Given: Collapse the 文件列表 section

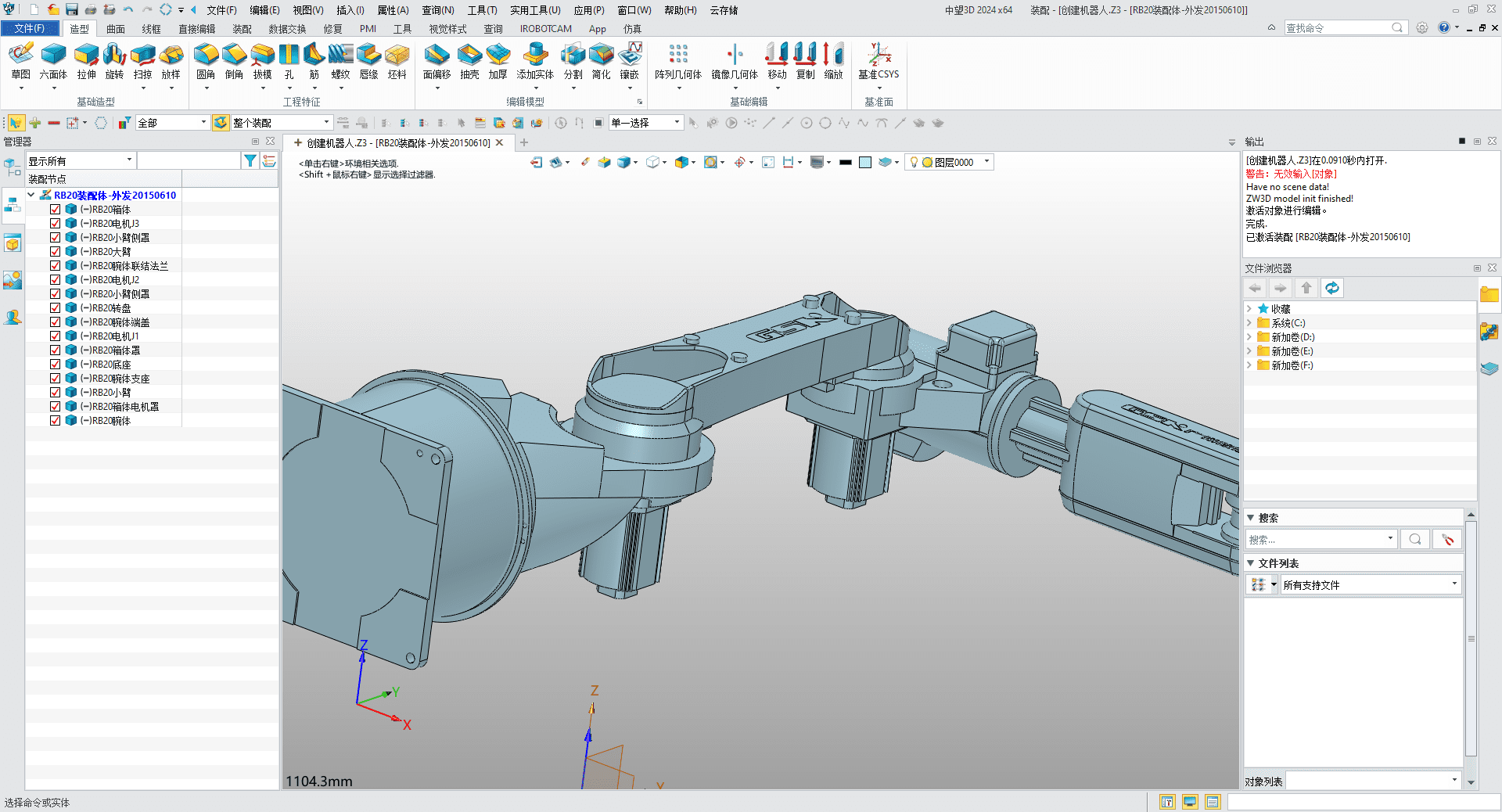Looking at the screenshot, I should tap(1251, 563).
